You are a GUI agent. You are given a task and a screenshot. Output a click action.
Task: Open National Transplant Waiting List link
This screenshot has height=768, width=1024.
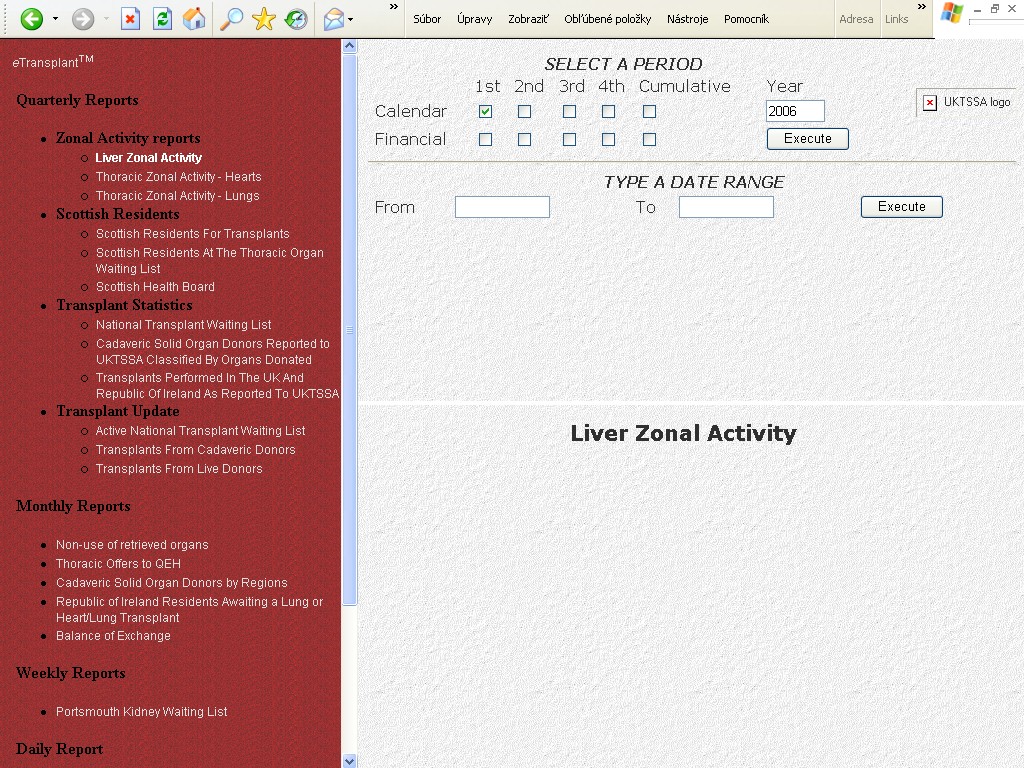(x=184, y=324)
